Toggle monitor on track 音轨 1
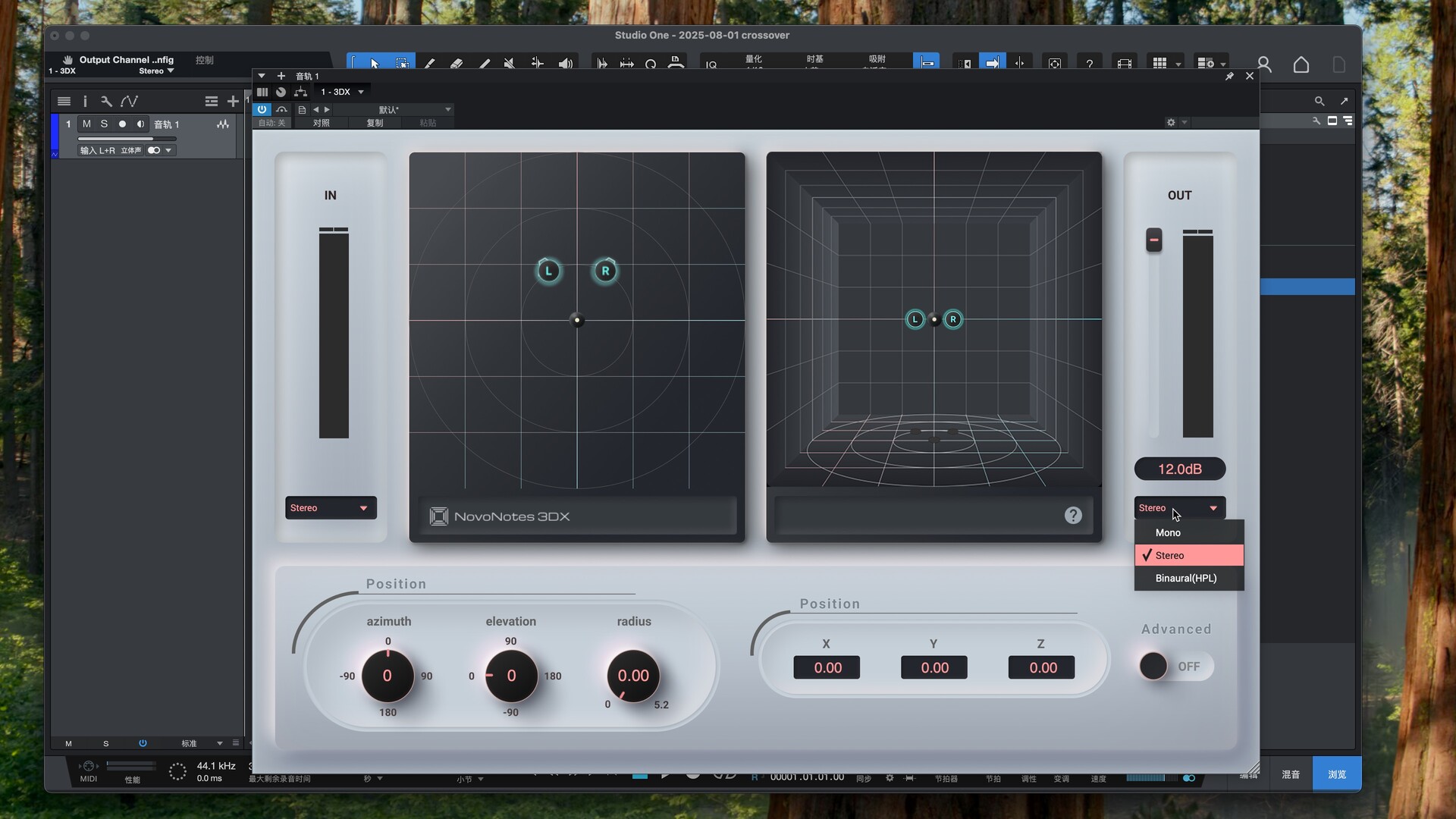Viewport: 1456px width, 819px height. click(x=140, y=124)
